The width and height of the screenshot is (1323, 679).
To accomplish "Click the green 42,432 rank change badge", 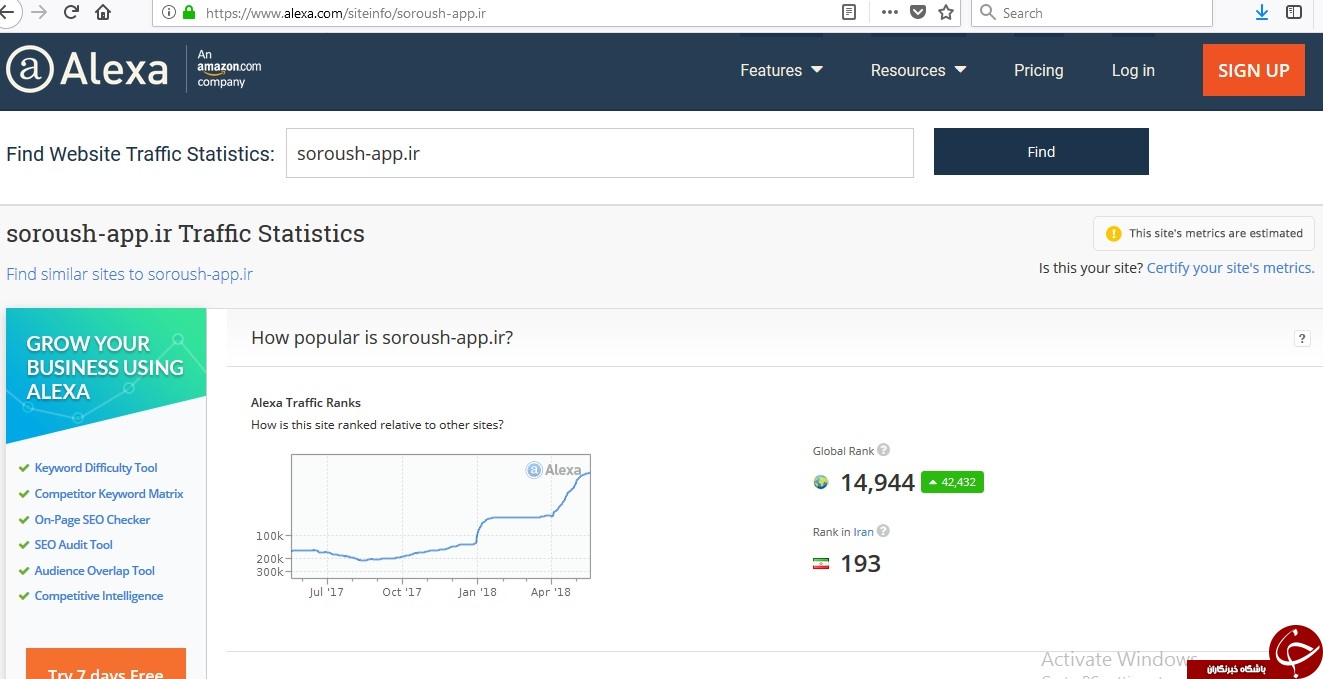I will (x=952, y=482).
